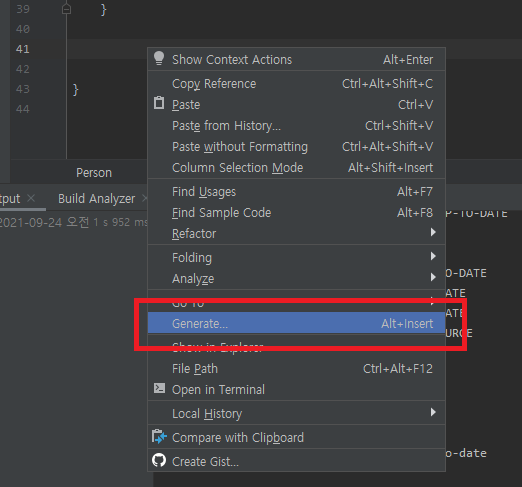This screenshot has width=522, height=487.
Task: Select Copy Reference menu entry
Action: coord(297,84)
